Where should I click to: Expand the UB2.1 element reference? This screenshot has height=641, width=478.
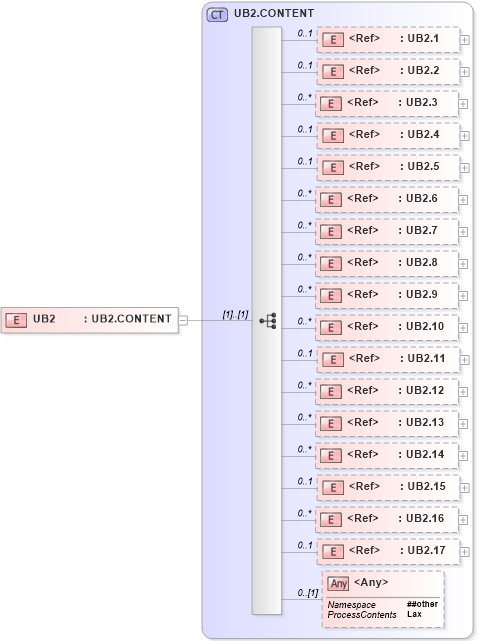465,40
